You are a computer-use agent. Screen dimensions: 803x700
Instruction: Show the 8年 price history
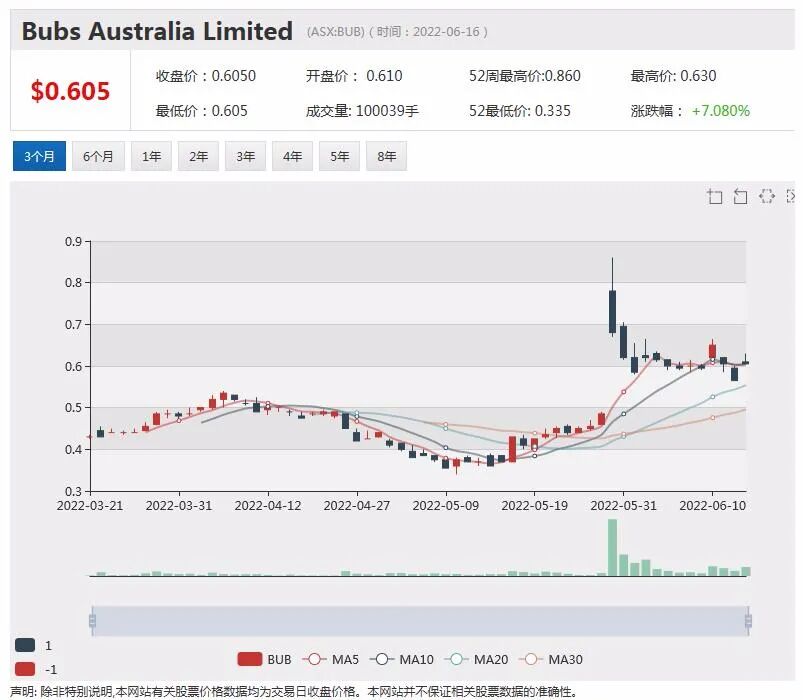[387, 156]
